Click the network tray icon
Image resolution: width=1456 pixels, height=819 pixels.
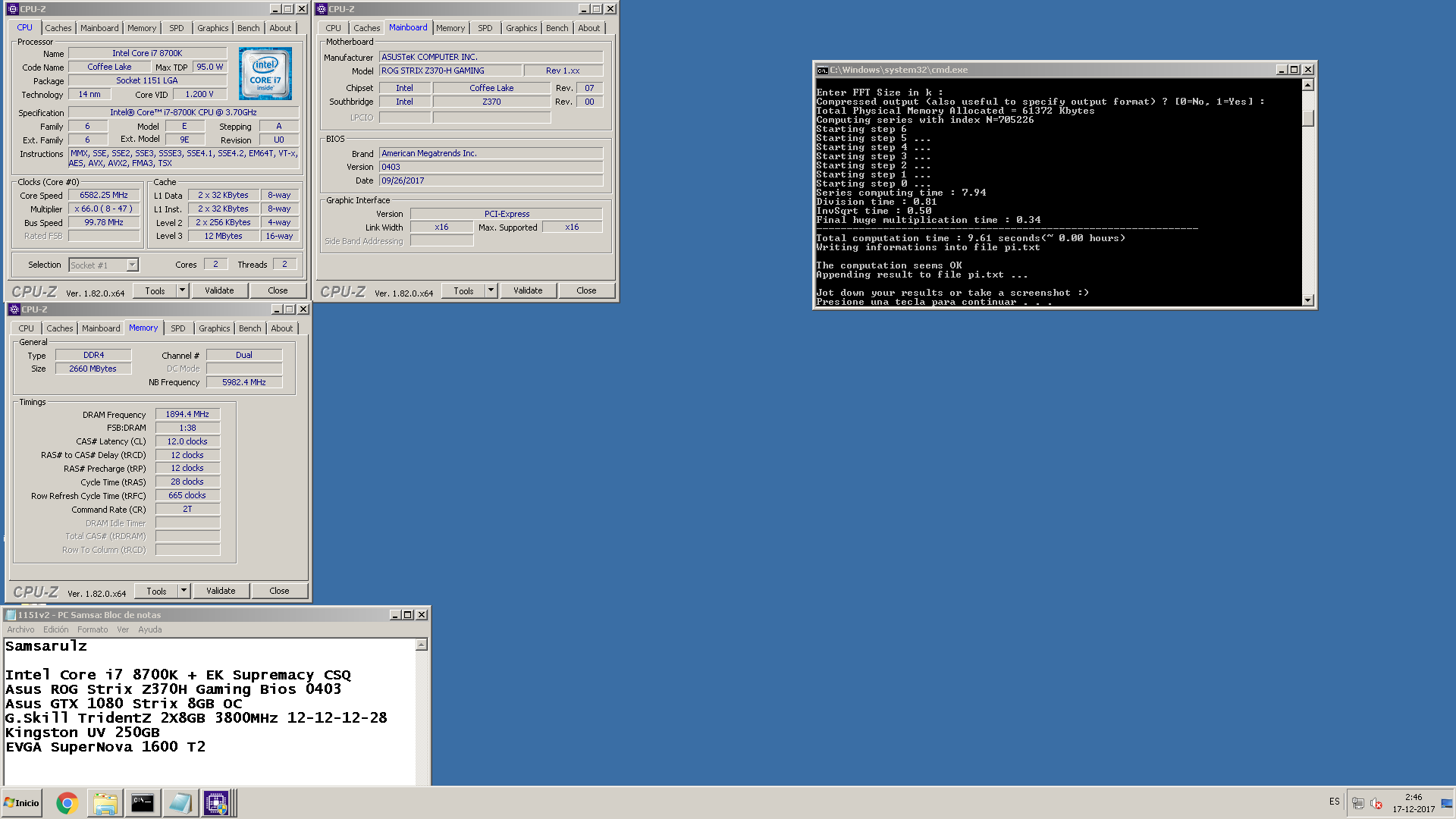[x=1358, y=803]
